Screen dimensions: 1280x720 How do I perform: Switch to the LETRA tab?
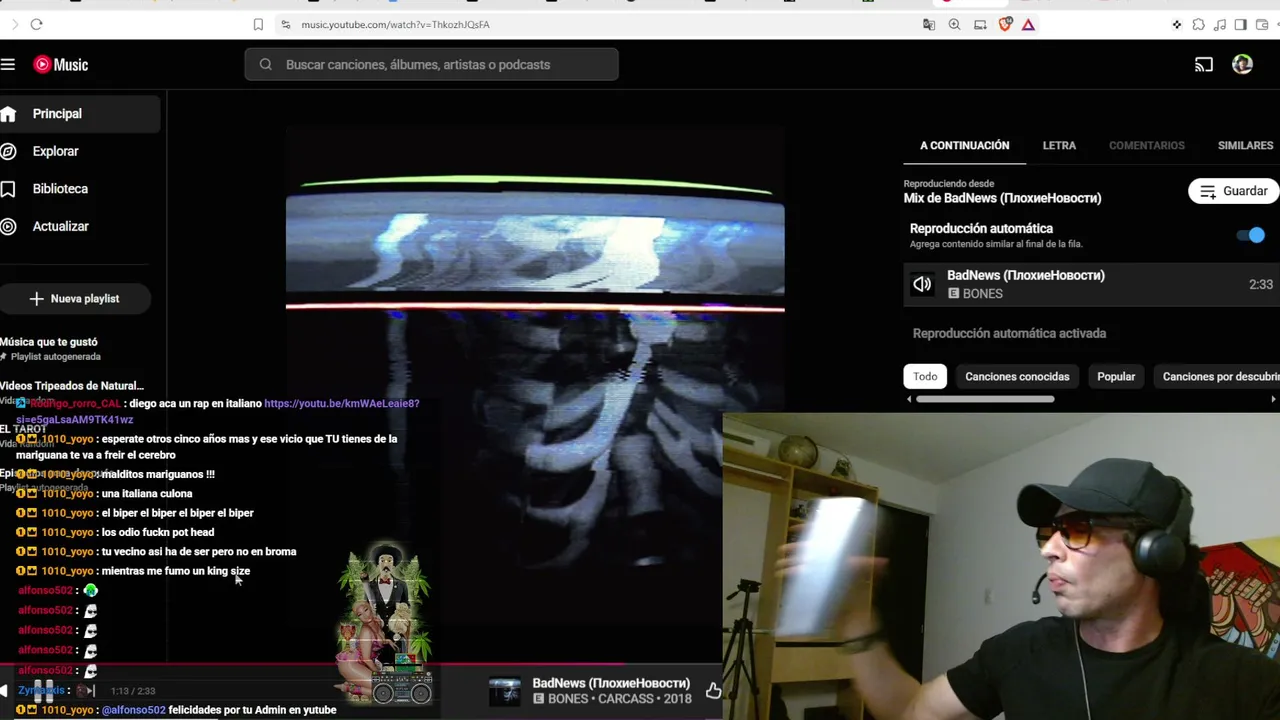click(x=1059, y=145)
